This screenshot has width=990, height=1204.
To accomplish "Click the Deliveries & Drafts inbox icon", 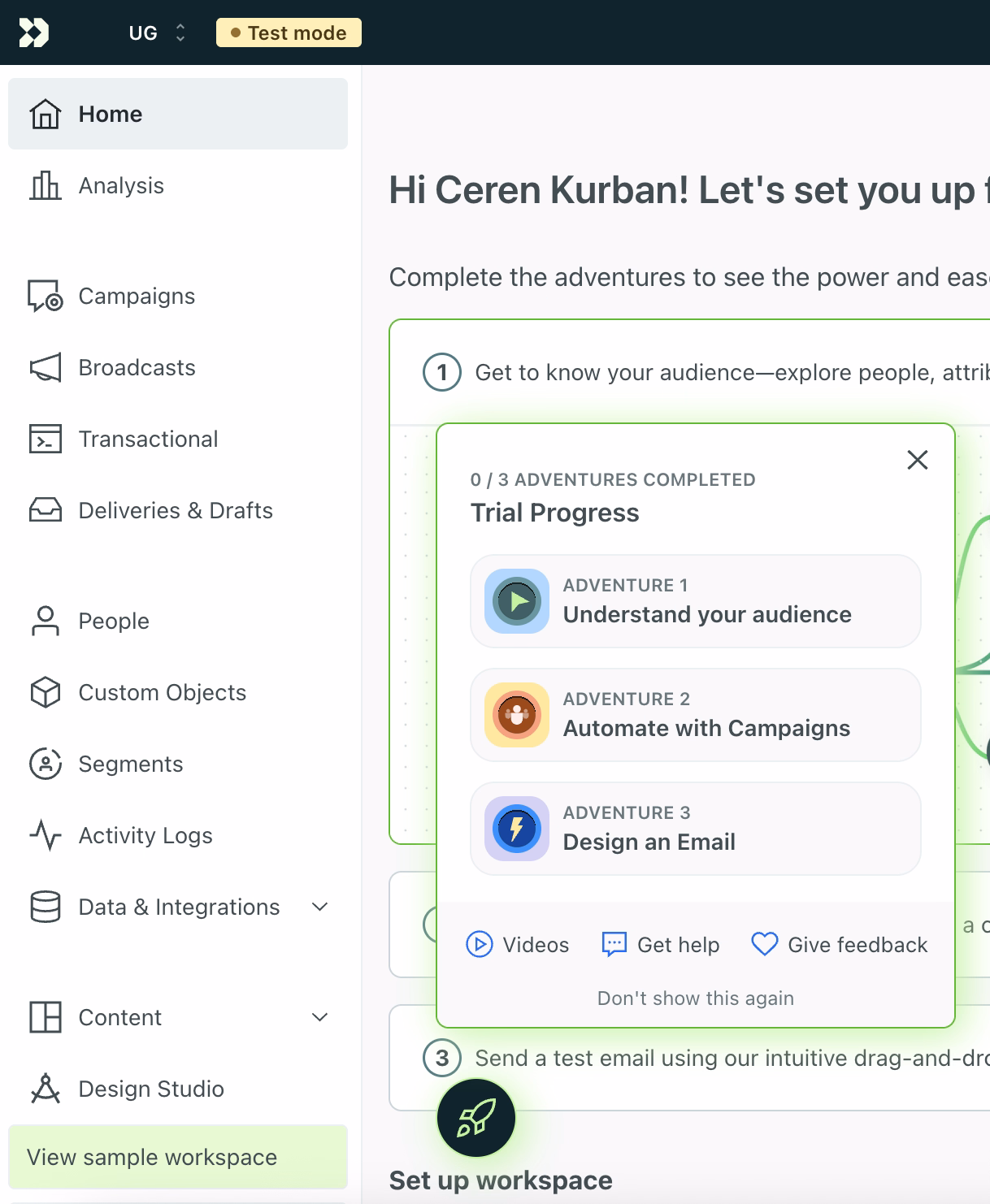I will (46, 510).
